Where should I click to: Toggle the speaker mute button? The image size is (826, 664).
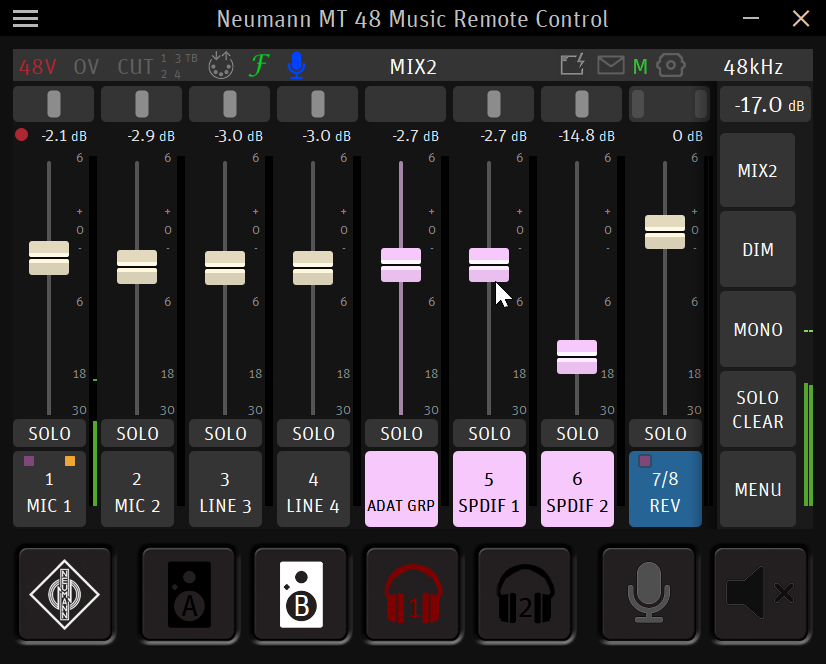760,594
